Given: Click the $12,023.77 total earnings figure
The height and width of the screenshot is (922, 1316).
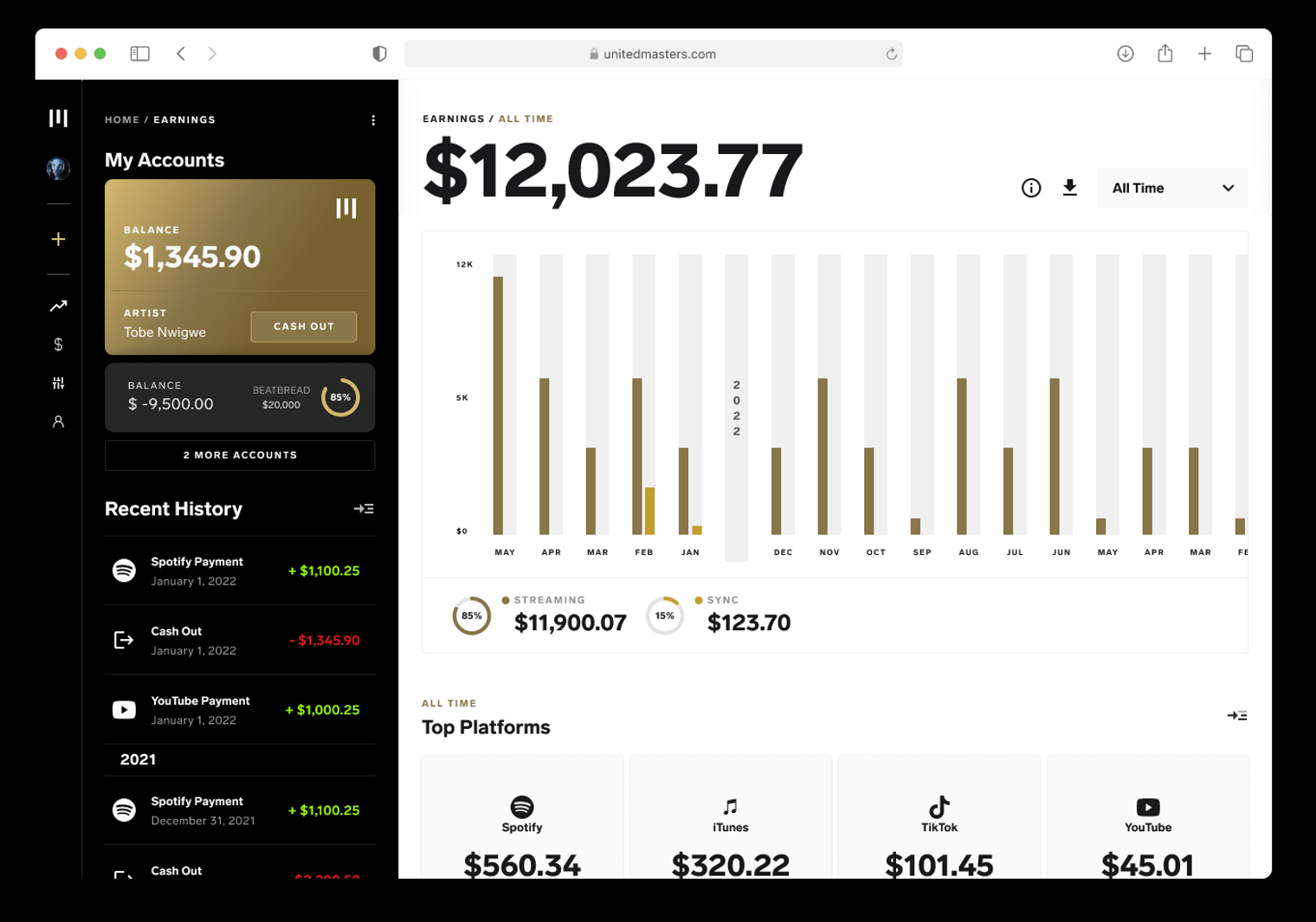Looking at the screenshot, I should tap(613, 171).
